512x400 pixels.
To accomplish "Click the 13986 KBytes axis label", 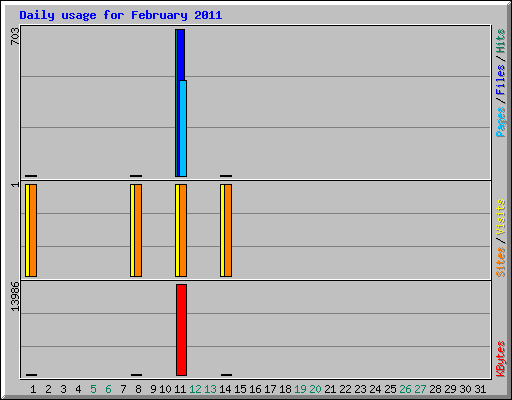I will click(15, 297).
